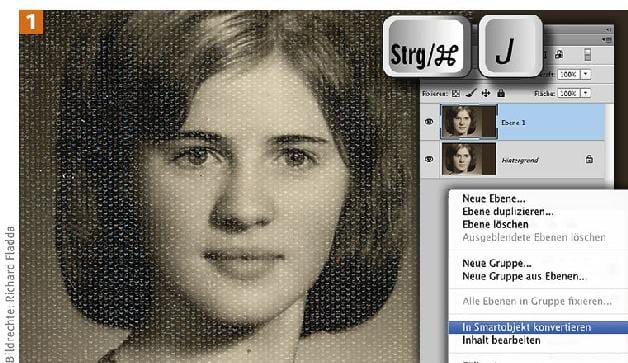Toggle the layer filtering switch
The width and height of the screenshot is (628, 363).
588,54
